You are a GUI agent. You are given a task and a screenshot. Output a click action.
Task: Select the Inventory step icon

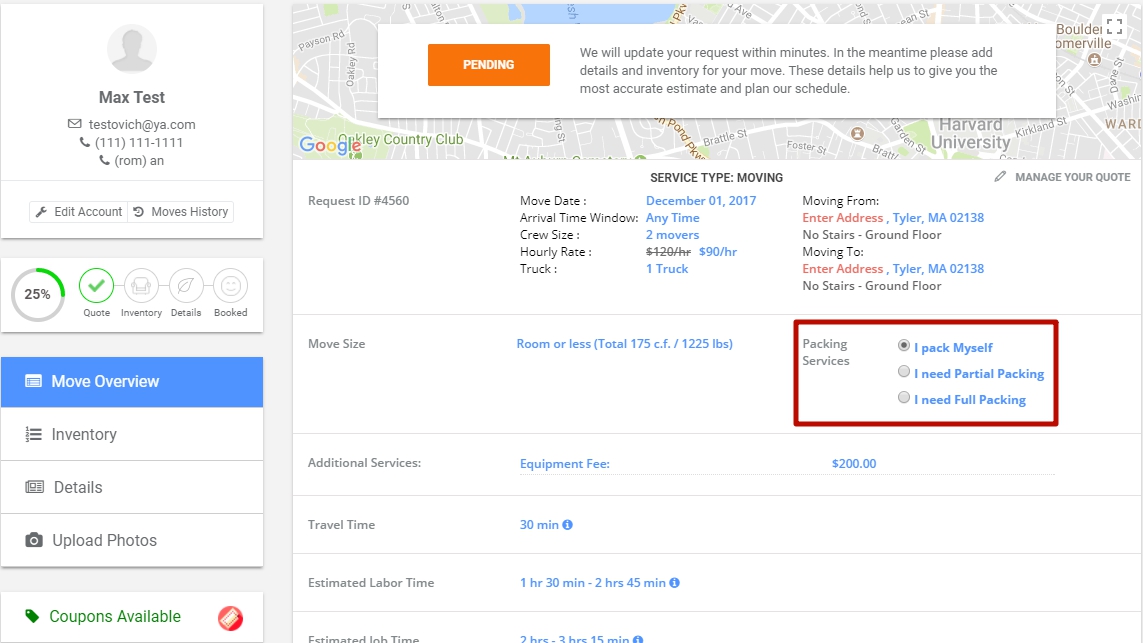141,286
